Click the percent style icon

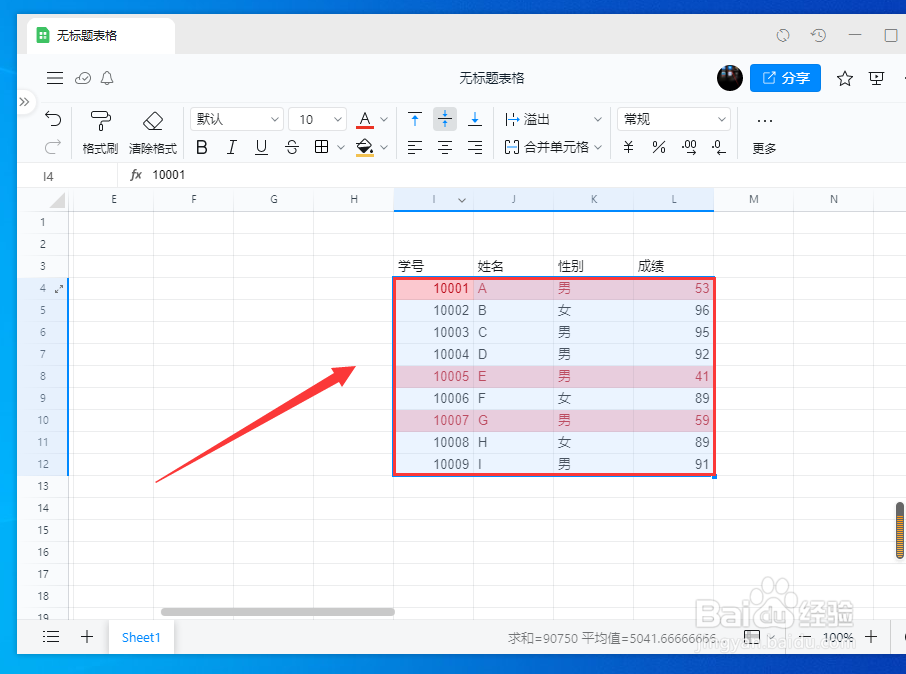point(657,147)
